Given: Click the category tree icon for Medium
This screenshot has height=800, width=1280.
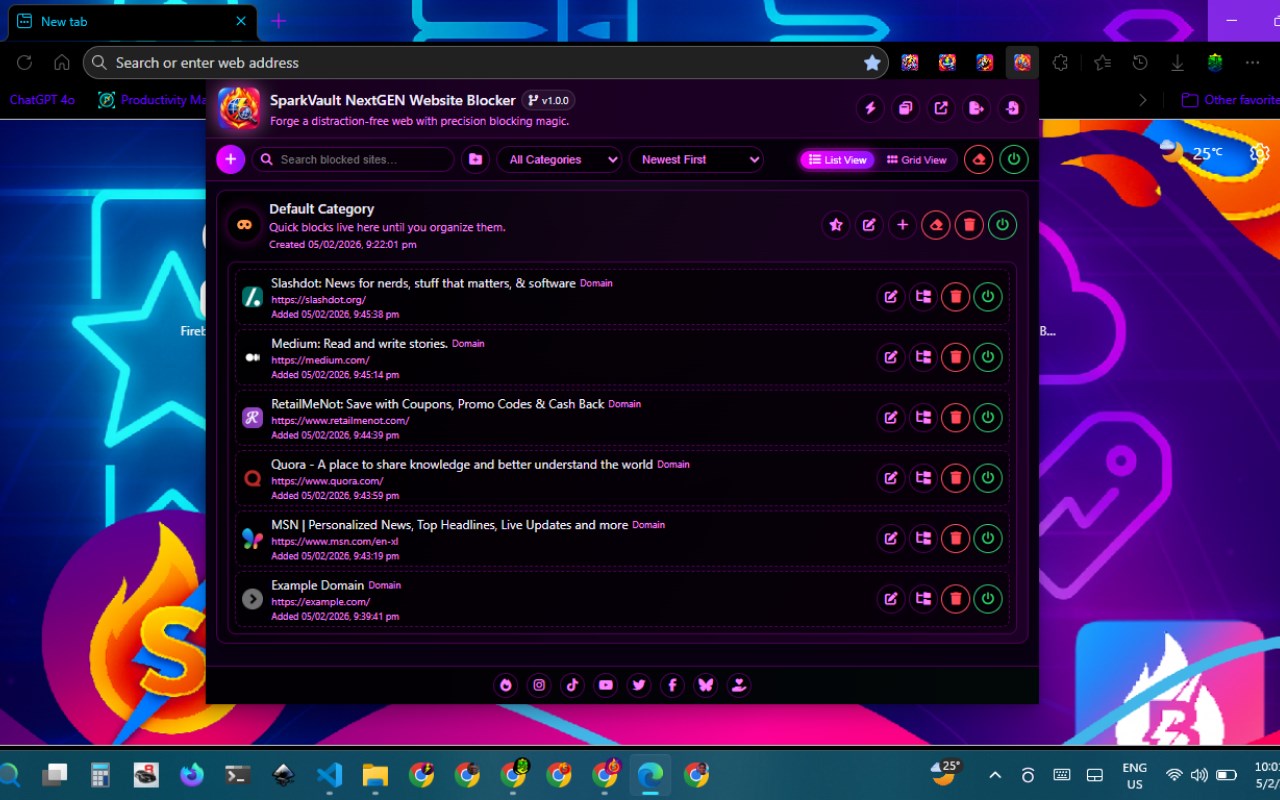Looking at the screenshot, I should (x=923, y=357).
